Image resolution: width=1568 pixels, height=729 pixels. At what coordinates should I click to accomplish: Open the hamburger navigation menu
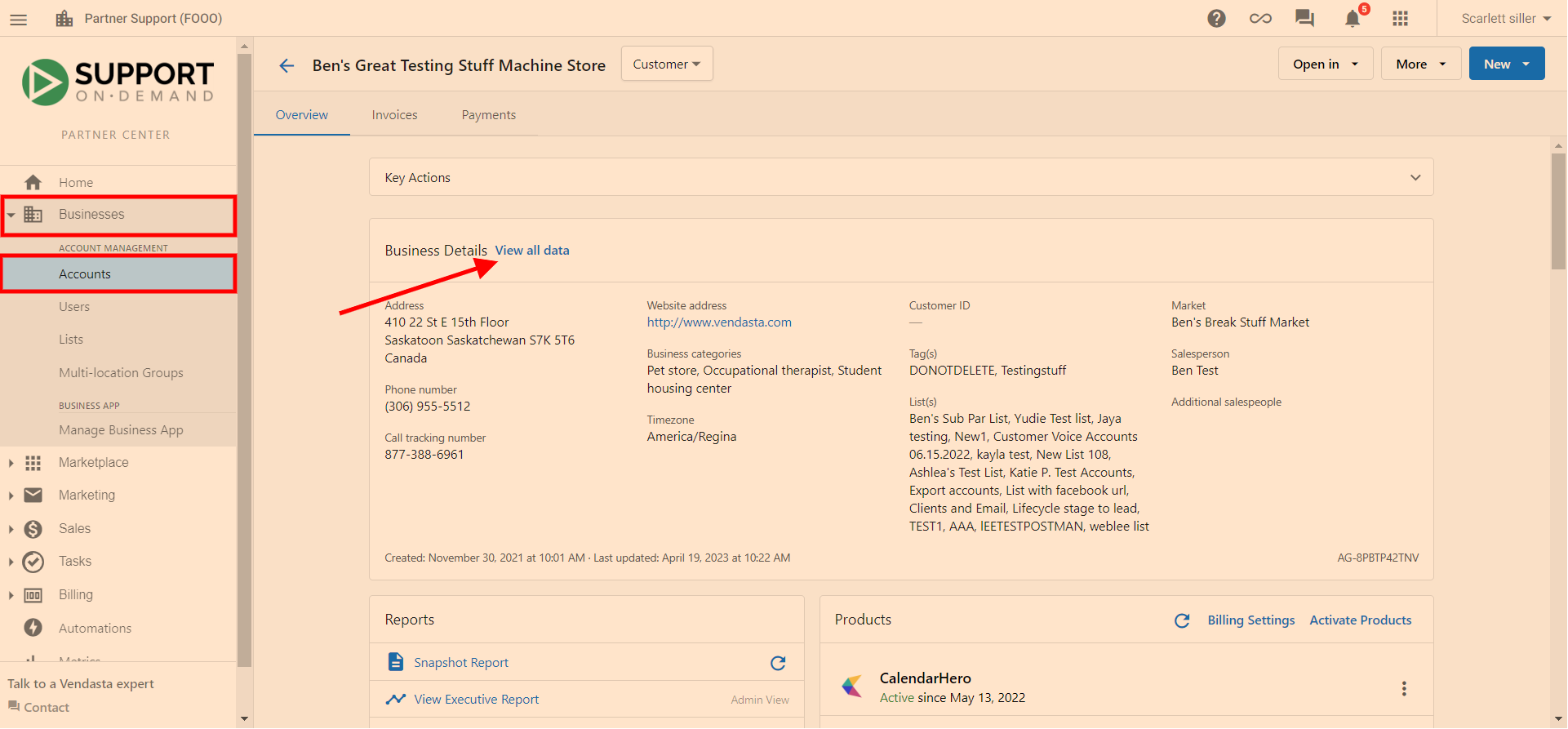[x=18, y=19]
